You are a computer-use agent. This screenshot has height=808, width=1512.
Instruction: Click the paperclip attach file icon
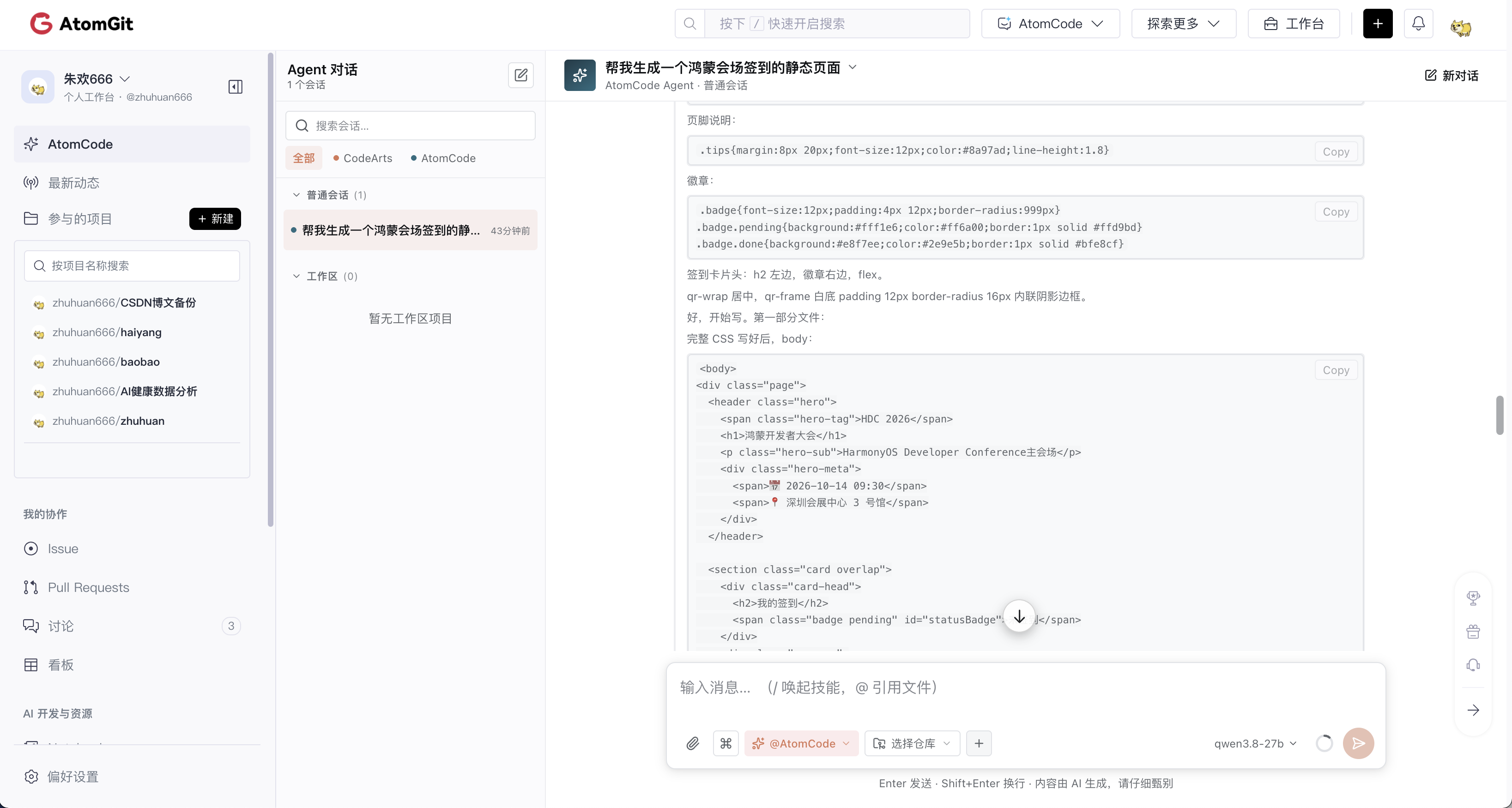point(693,743)
